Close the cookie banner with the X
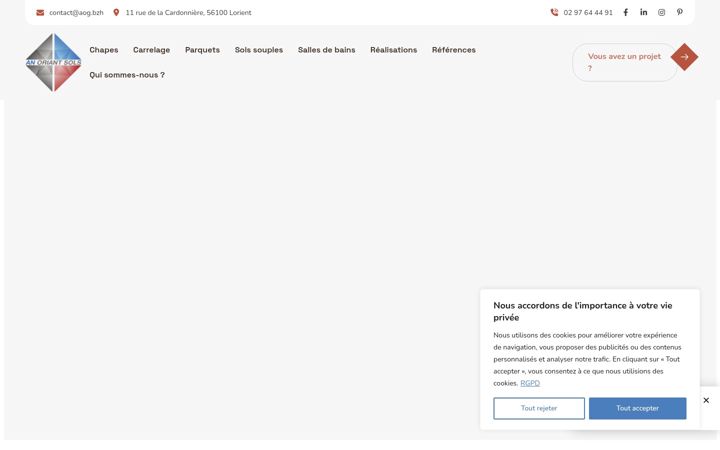Viewport: 720px width, 450px height. click(706, 400)
